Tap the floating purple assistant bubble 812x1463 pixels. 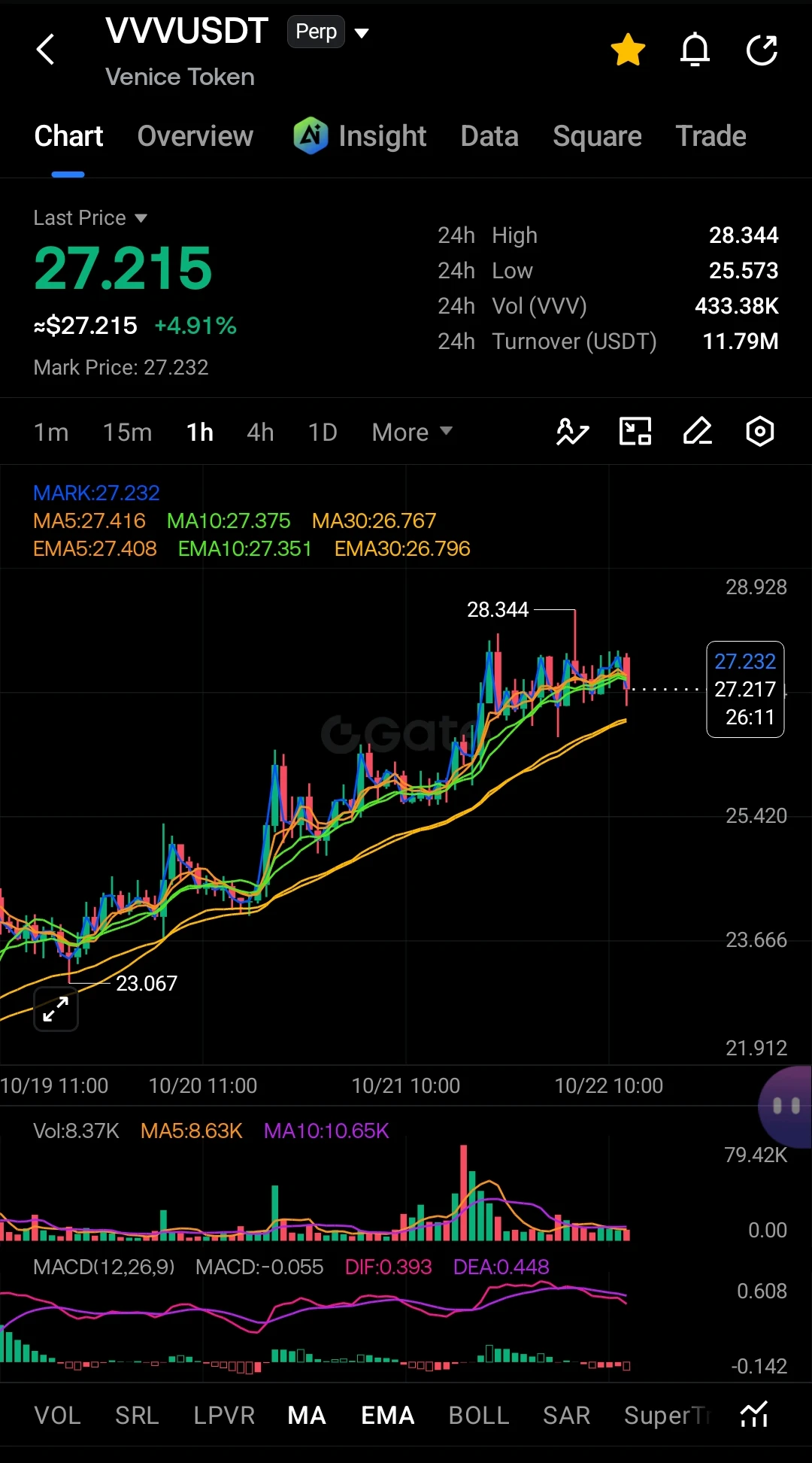click(786, 1106)
